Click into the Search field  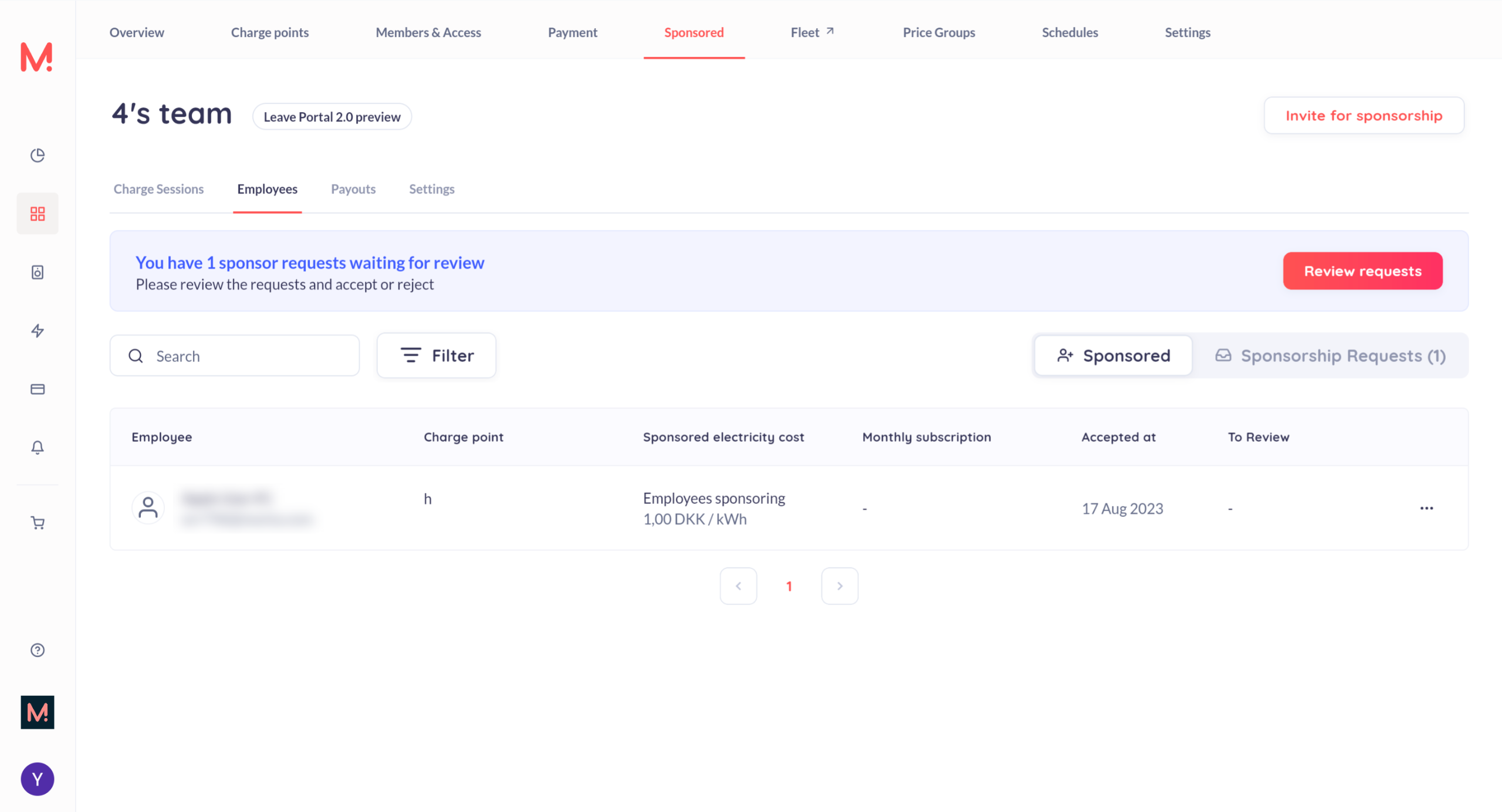point(246,356)
